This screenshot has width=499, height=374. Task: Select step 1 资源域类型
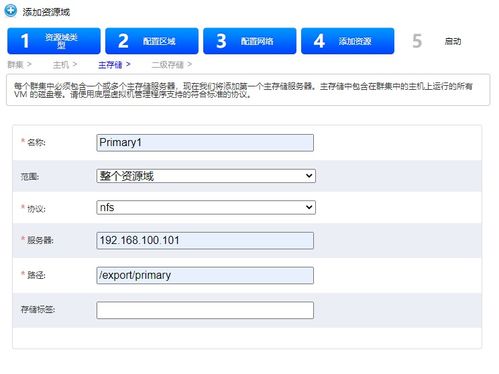[x=54, y=41]
